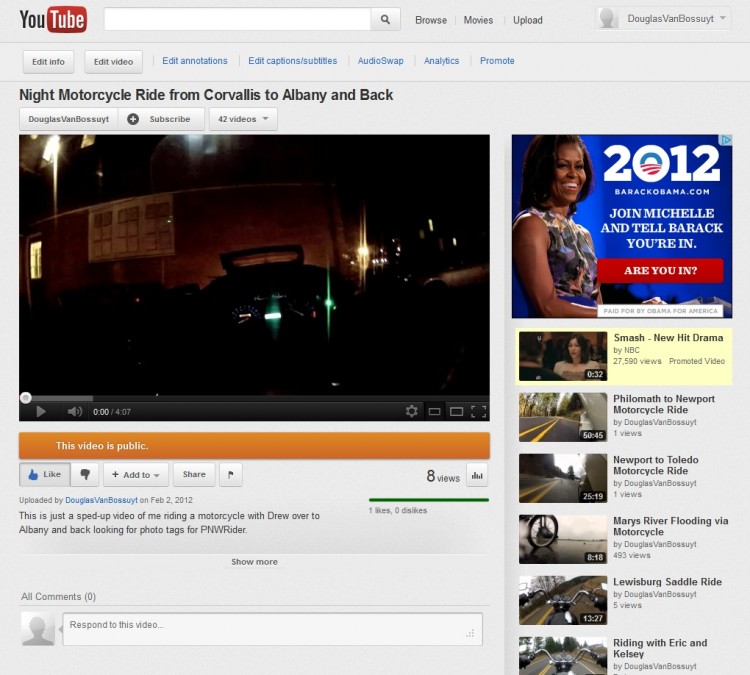Flag this video as inappropriate
750x675 pixels.
click(231, 475)
